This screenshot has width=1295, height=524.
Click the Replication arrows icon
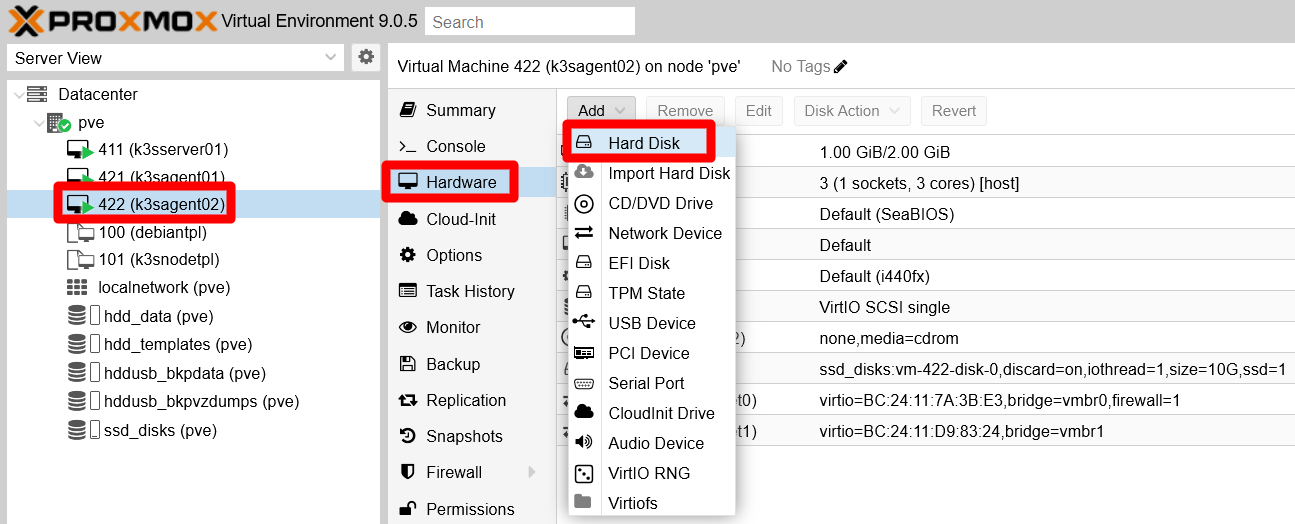click(x=408, y=400)
